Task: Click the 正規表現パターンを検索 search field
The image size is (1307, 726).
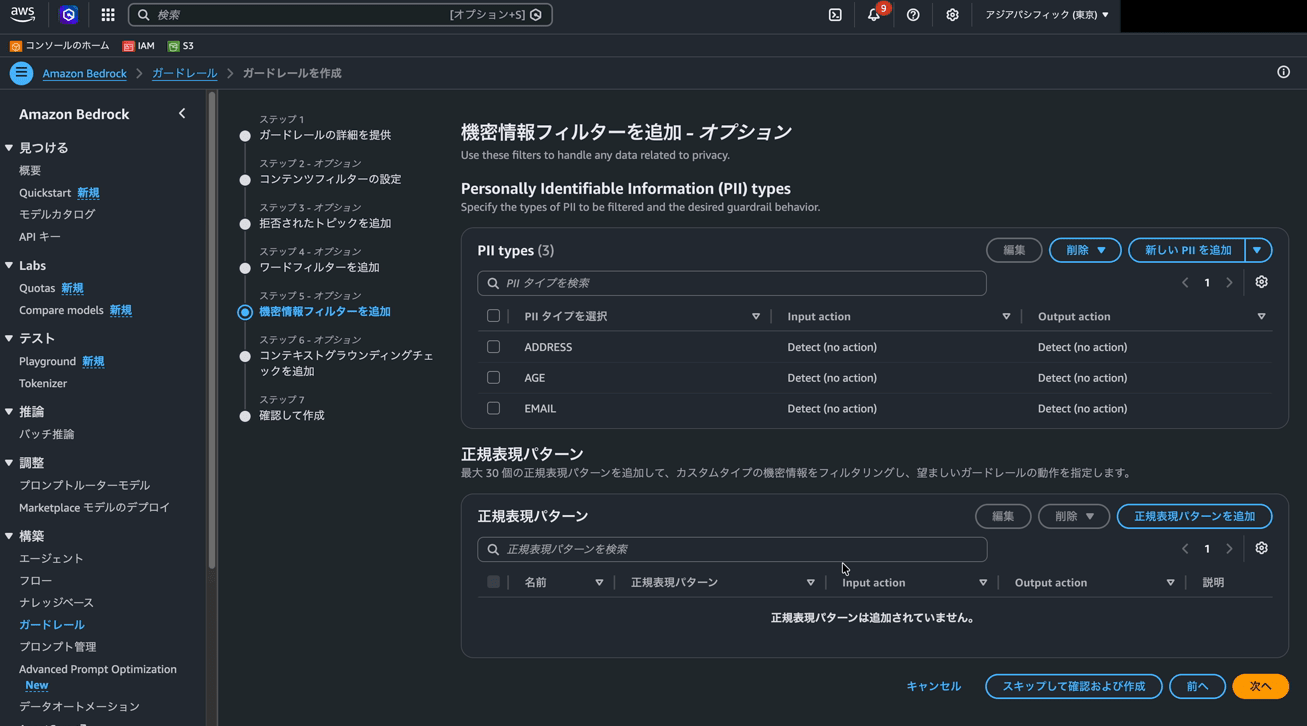Action: click(731, 549)
